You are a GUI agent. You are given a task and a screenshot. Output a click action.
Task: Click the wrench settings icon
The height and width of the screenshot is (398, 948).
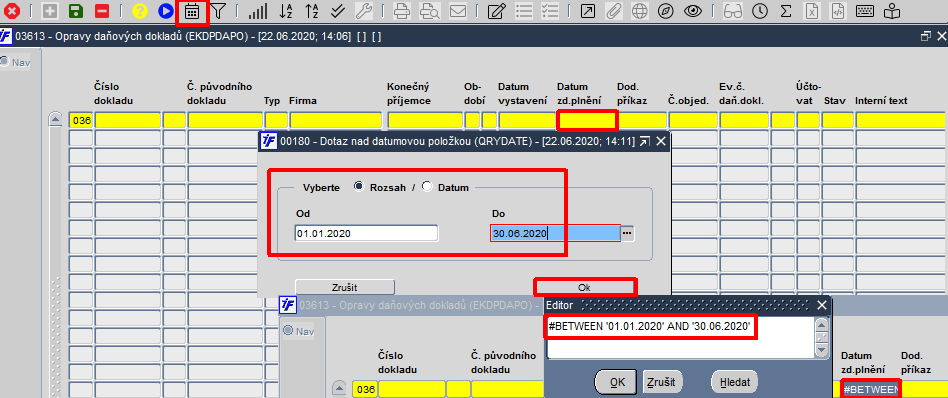(363, 11)
